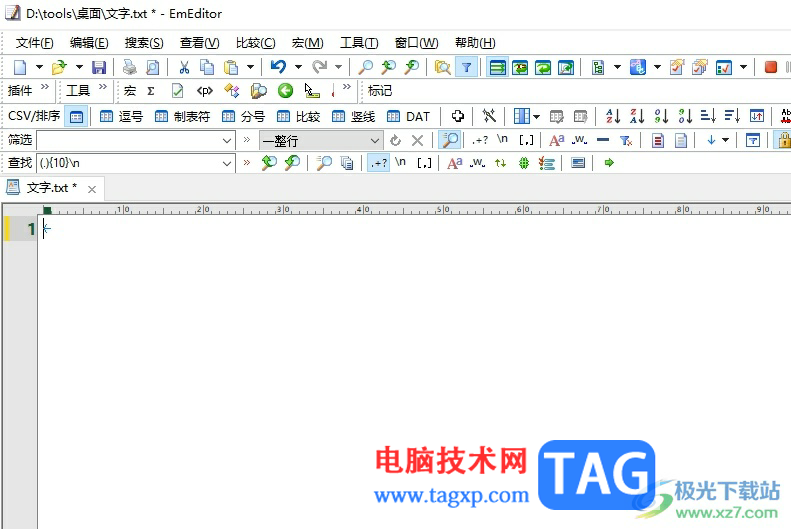Image resolution: width=791 pixels, height=529 pixels.
Task: Cut selection with the scissors icon
Action: [184, 67]
